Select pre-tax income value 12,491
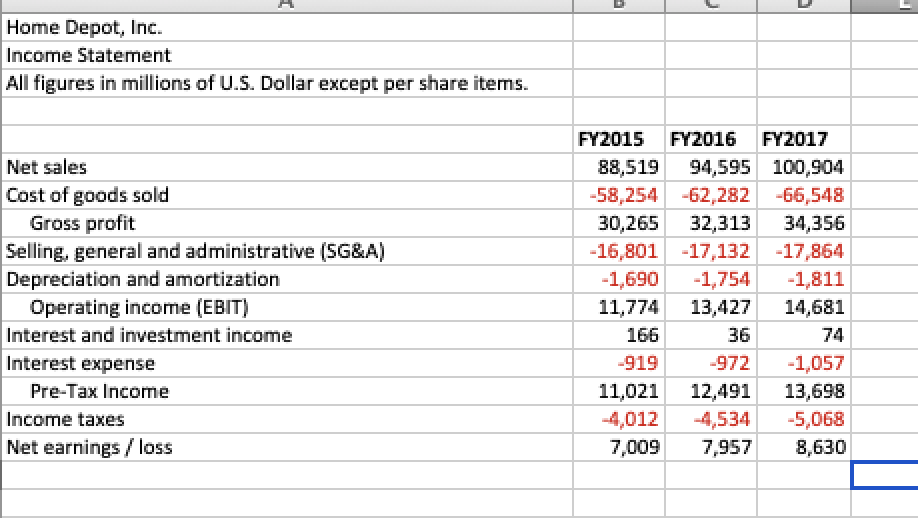This screenshot has width=918, height=518. [x=711, y=391]
